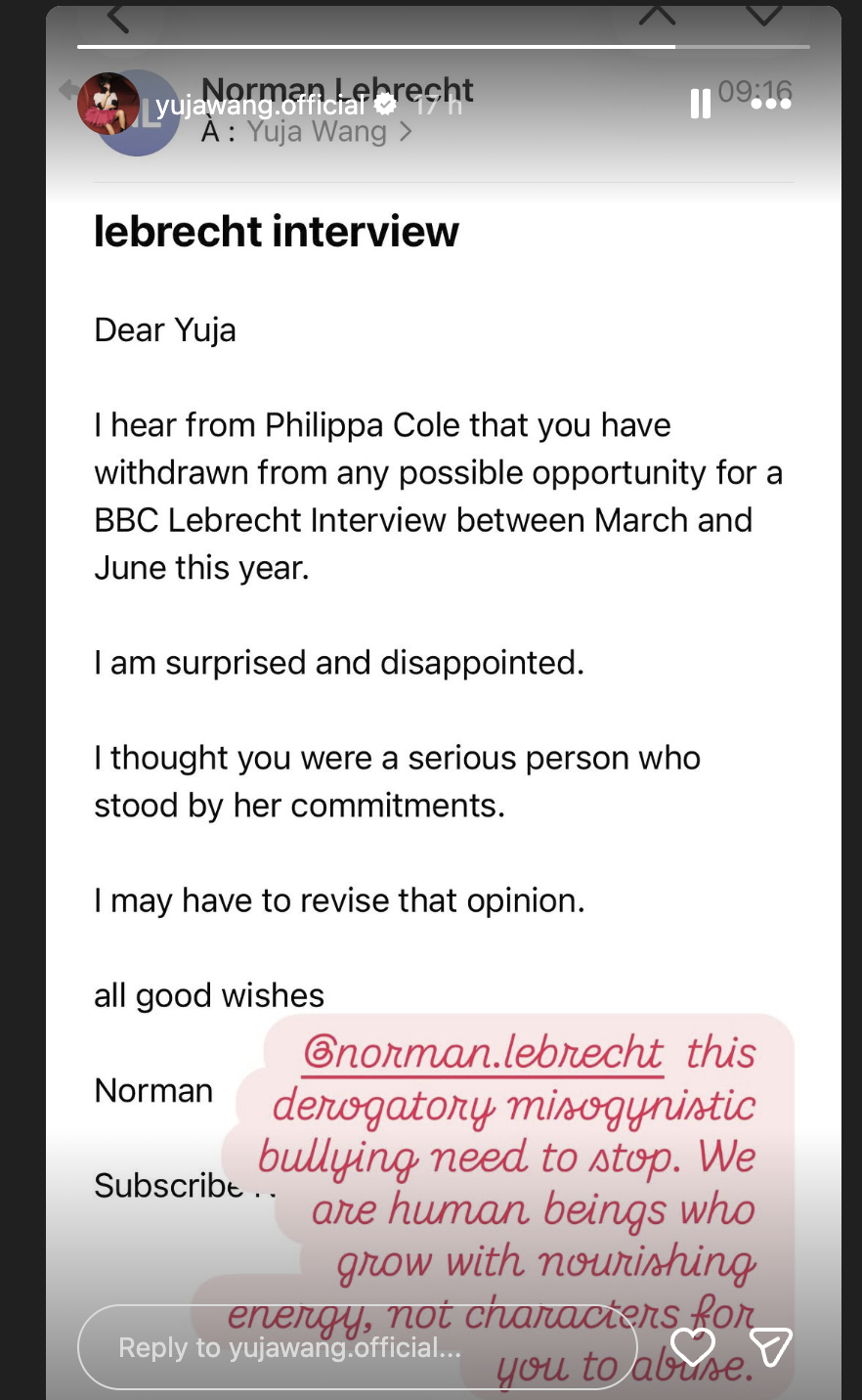Open the yujawang.official profile picture
862x1400 pixels.
pos(108,104)
